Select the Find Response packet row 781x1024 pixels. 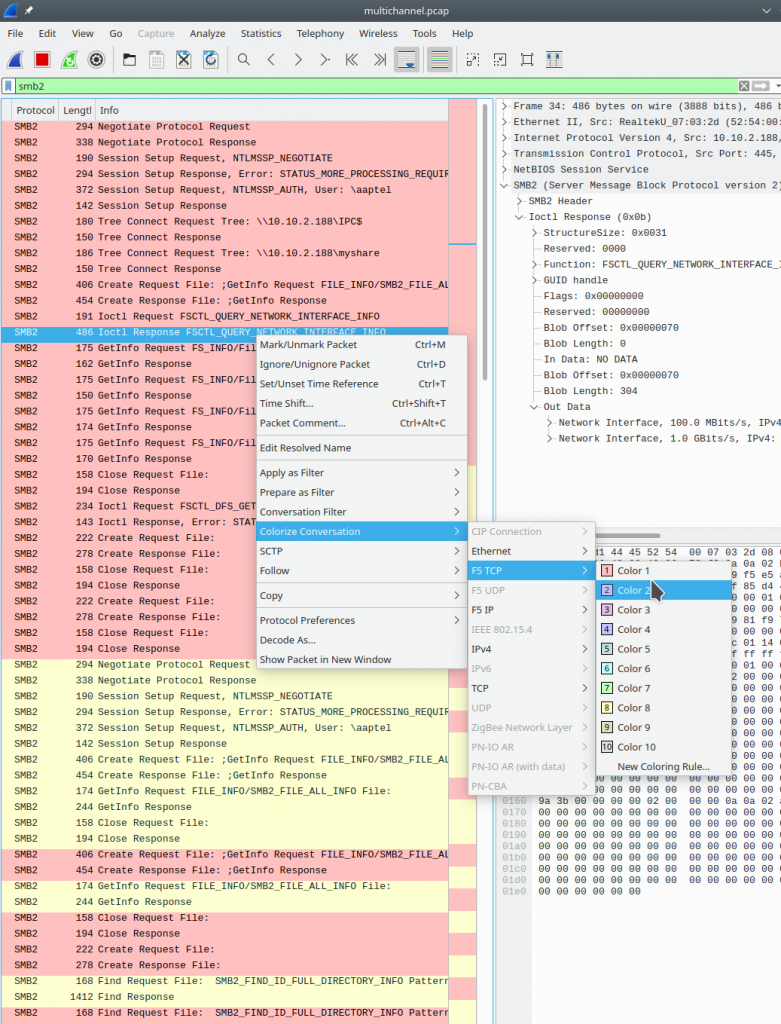(225, 997)
